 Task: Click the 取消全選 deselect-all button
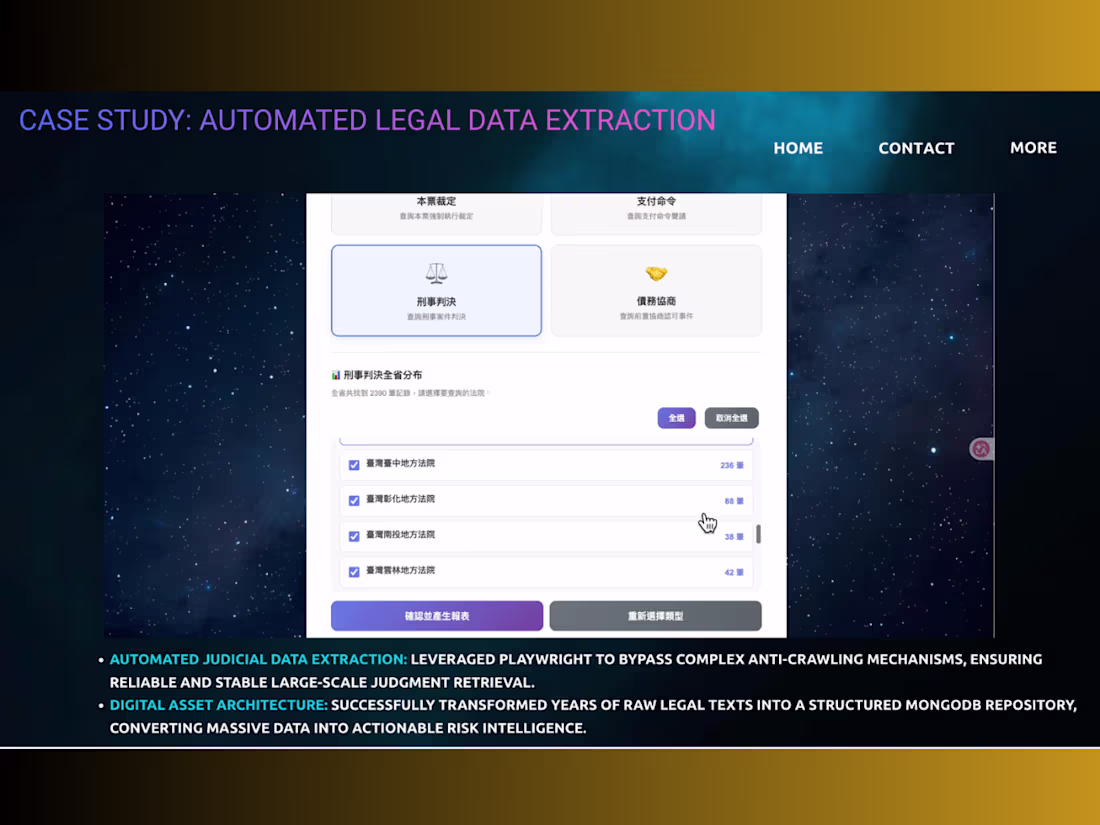[x=732, y=418]
